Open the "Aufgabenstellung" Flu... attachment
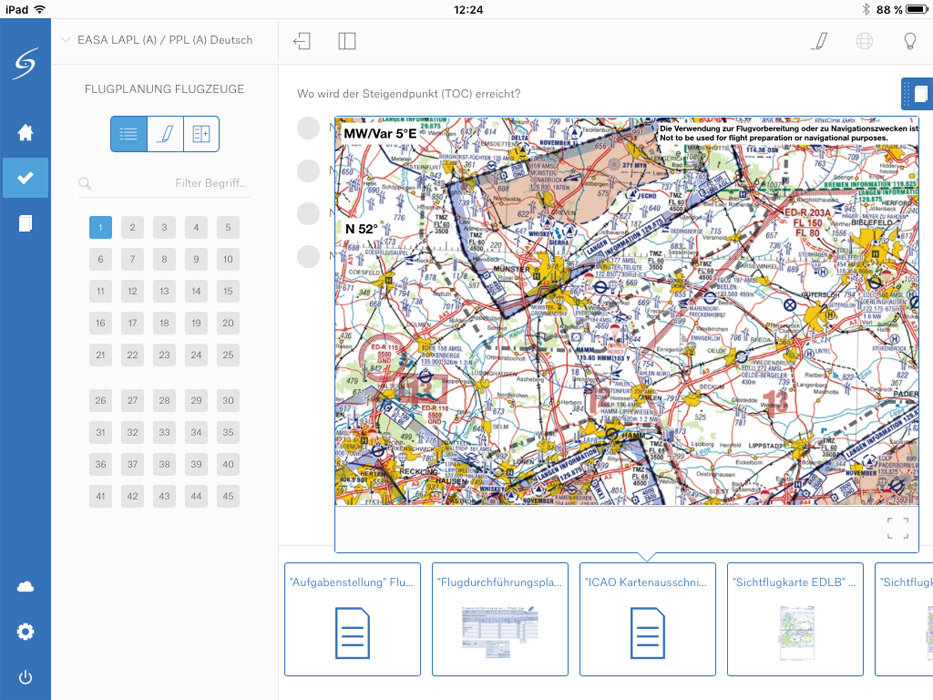Image resolution: width=933 pixels, height=700 pixels. pyautogui.click(x=352, y=619)
